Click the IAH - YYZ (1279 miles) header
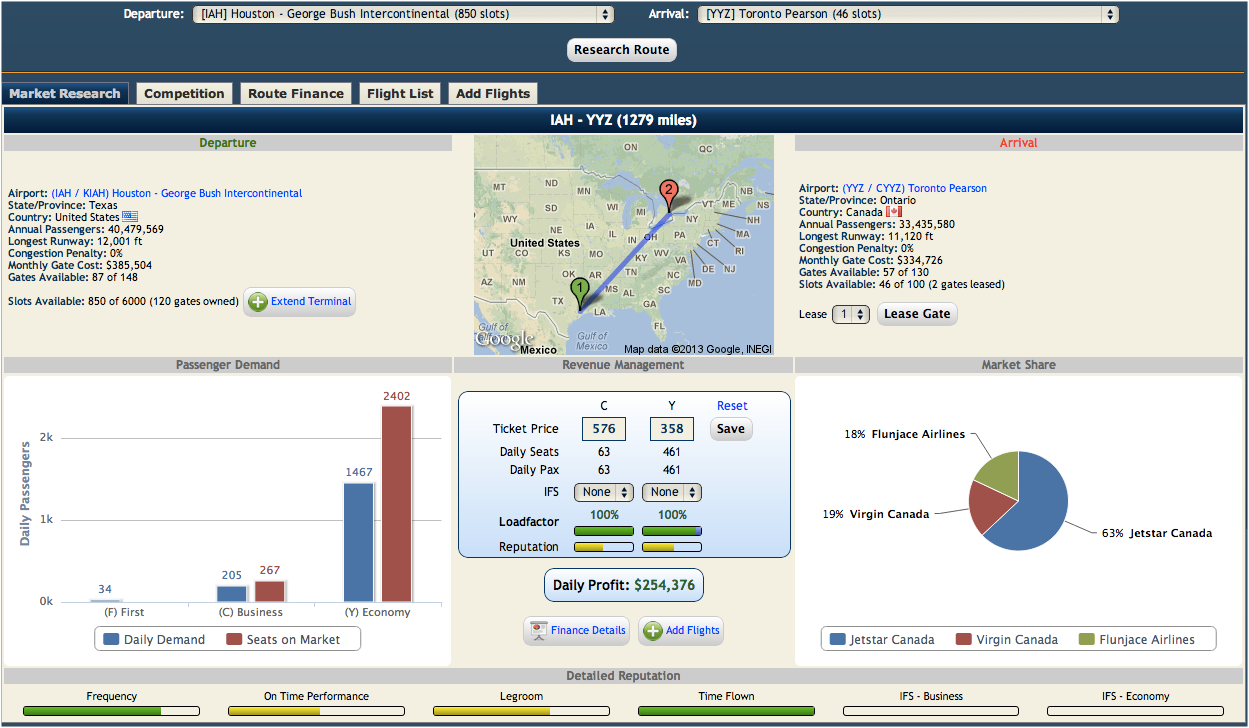Screen dimensions: 1249x728 [x=623, y=120]
